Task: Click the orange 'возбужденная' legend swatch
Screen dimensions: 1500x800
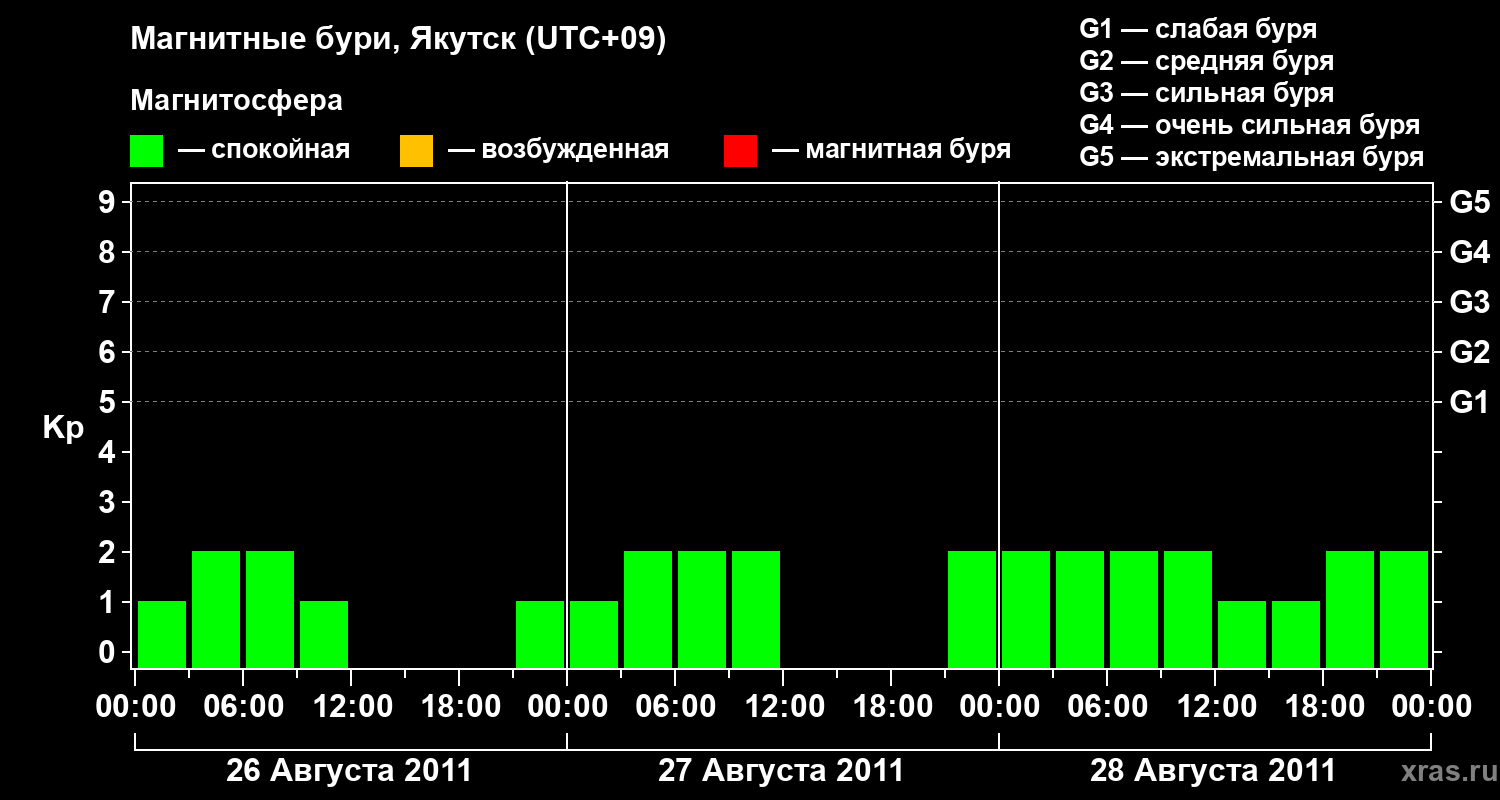Action: (x=416, y=151)
